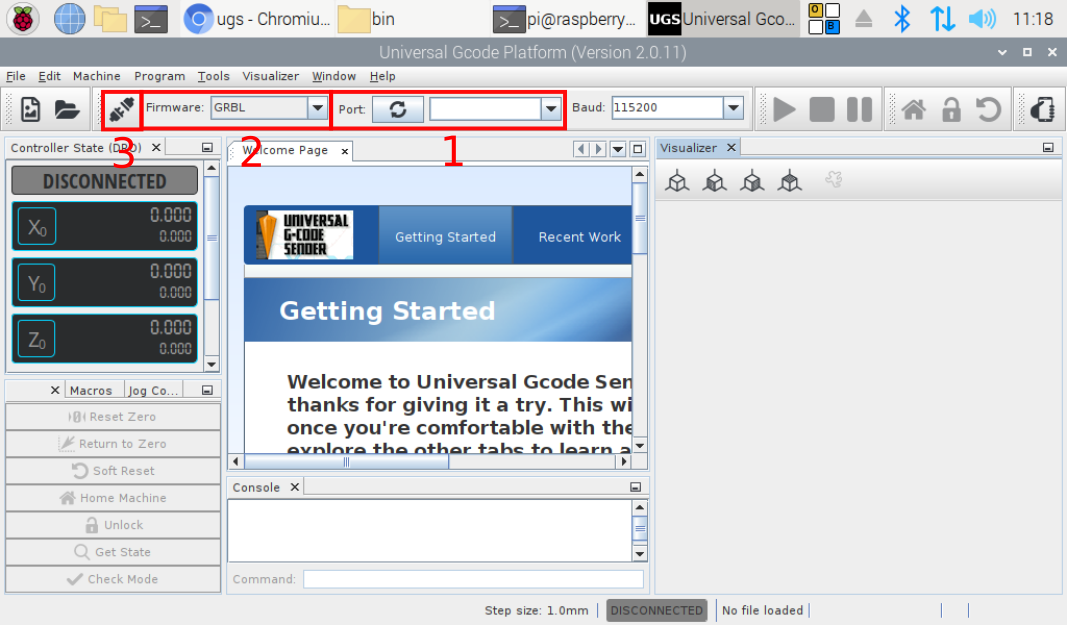Click the Z0 axis zero button
1067x625 pixels.
pyautogui.click(x=37, y=339)
